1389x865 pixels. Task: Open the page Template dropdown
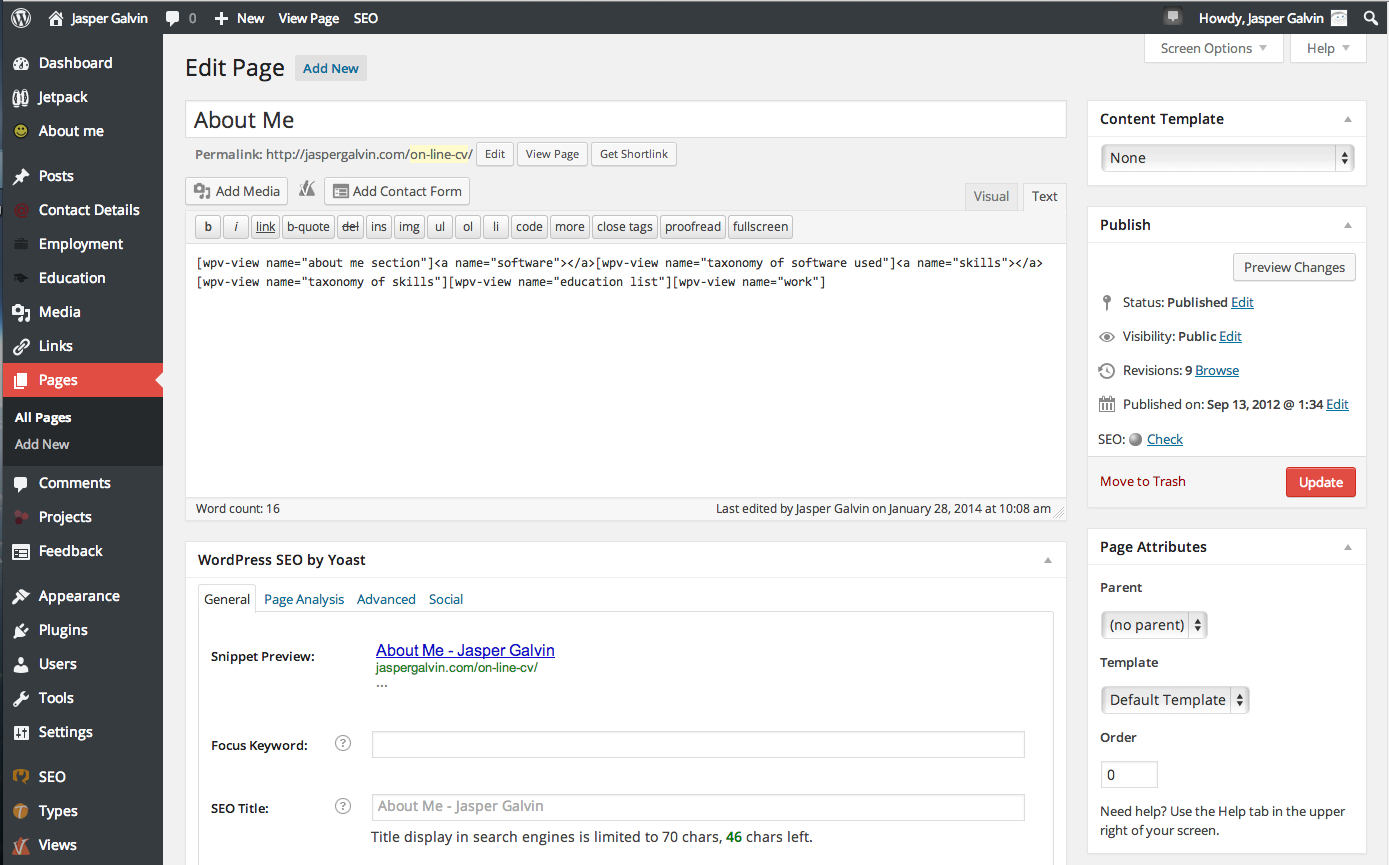click(x=1175, y=700)
